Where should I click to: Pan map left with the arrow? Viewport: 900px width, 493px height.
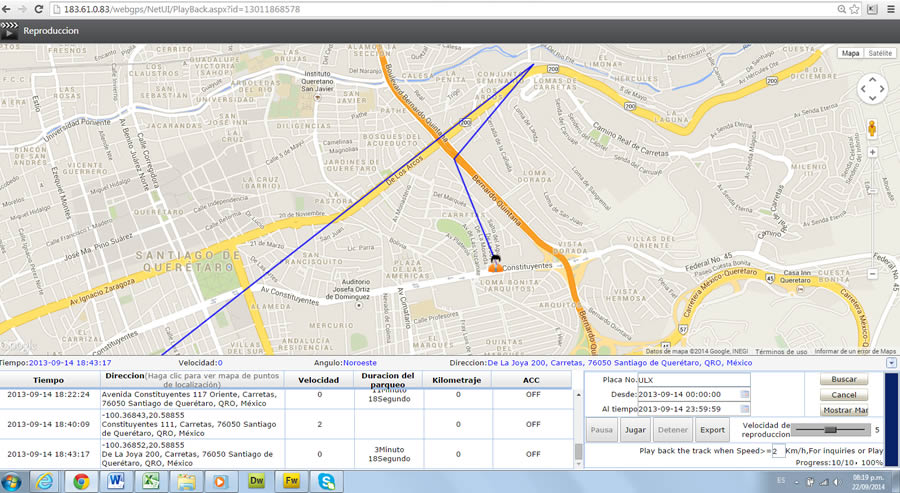[x=863, y=89]
